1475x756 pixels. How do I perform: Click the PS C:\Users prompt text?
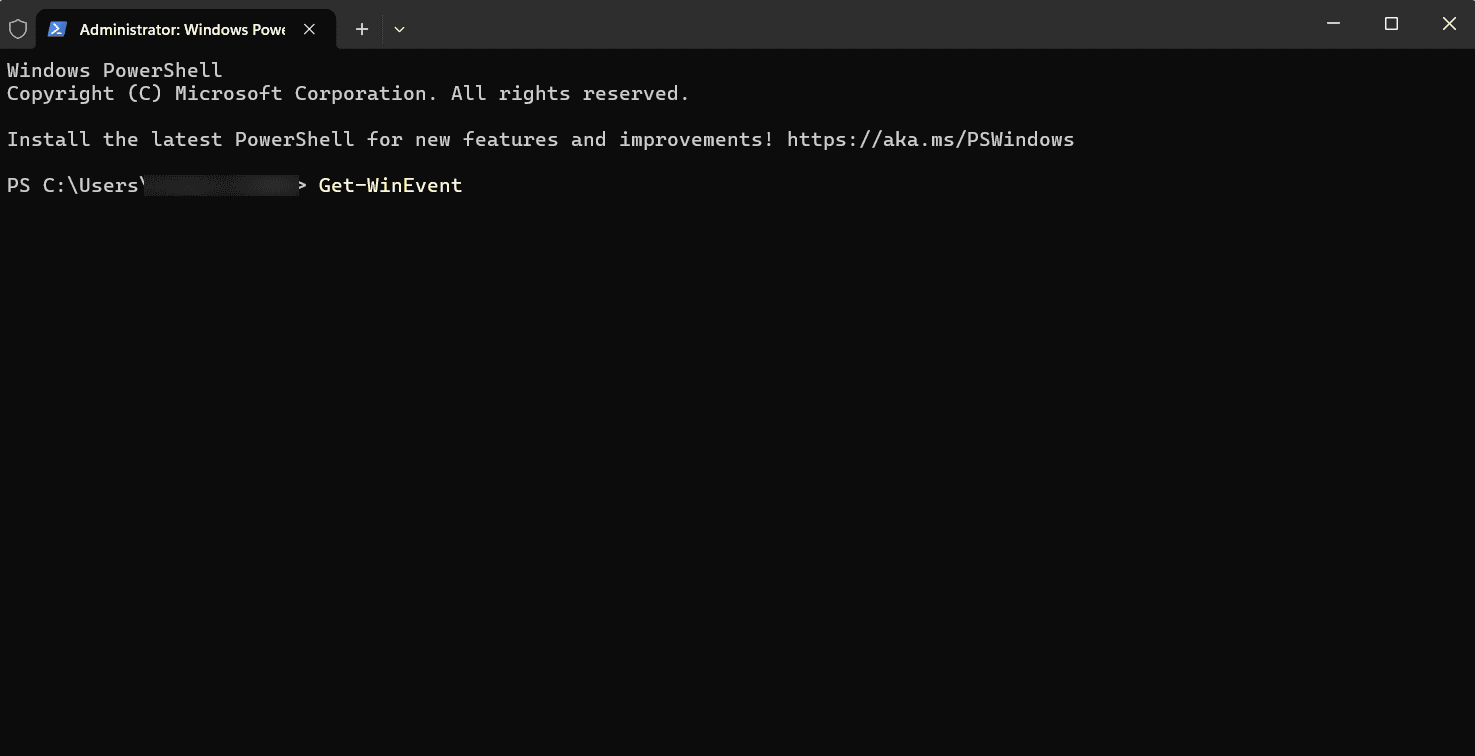[x=73, y=185]
